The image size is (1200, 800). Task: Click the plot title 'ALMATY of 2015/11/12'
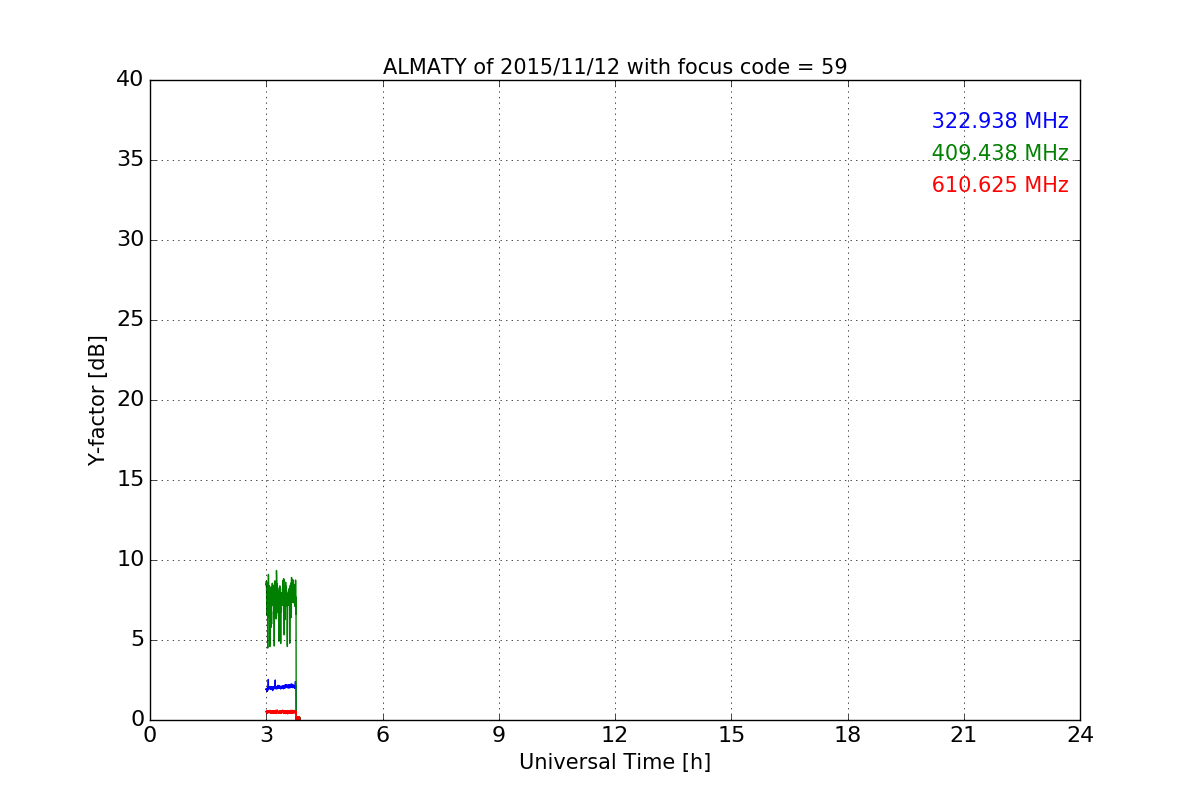point(615,67)
